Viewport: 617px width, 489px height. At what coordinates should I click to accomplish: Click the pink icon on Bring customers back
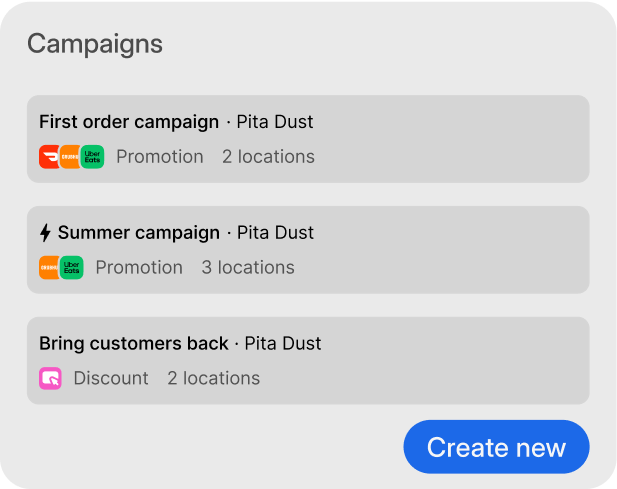click(50, 379)
